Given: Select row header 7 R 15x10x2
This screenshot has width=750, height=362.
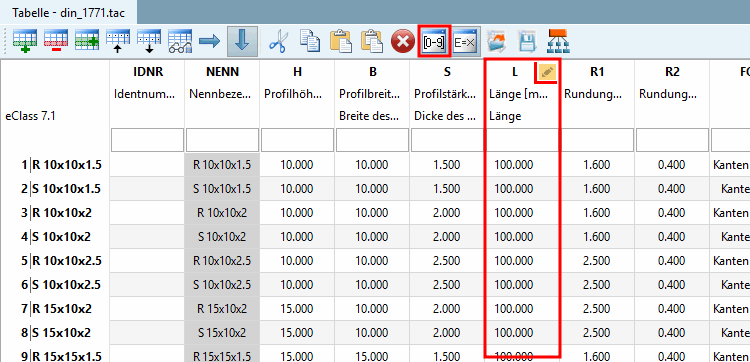Looking at the screenshot, I should click(x=55, y=309).
